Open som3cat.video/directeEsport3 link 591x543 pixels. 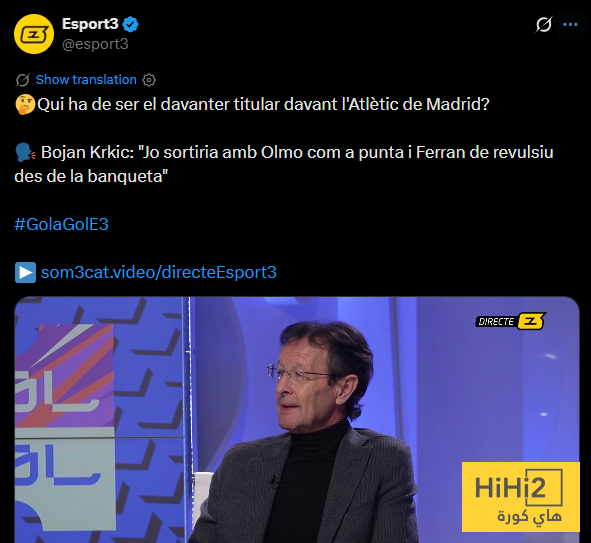point(159,272)
